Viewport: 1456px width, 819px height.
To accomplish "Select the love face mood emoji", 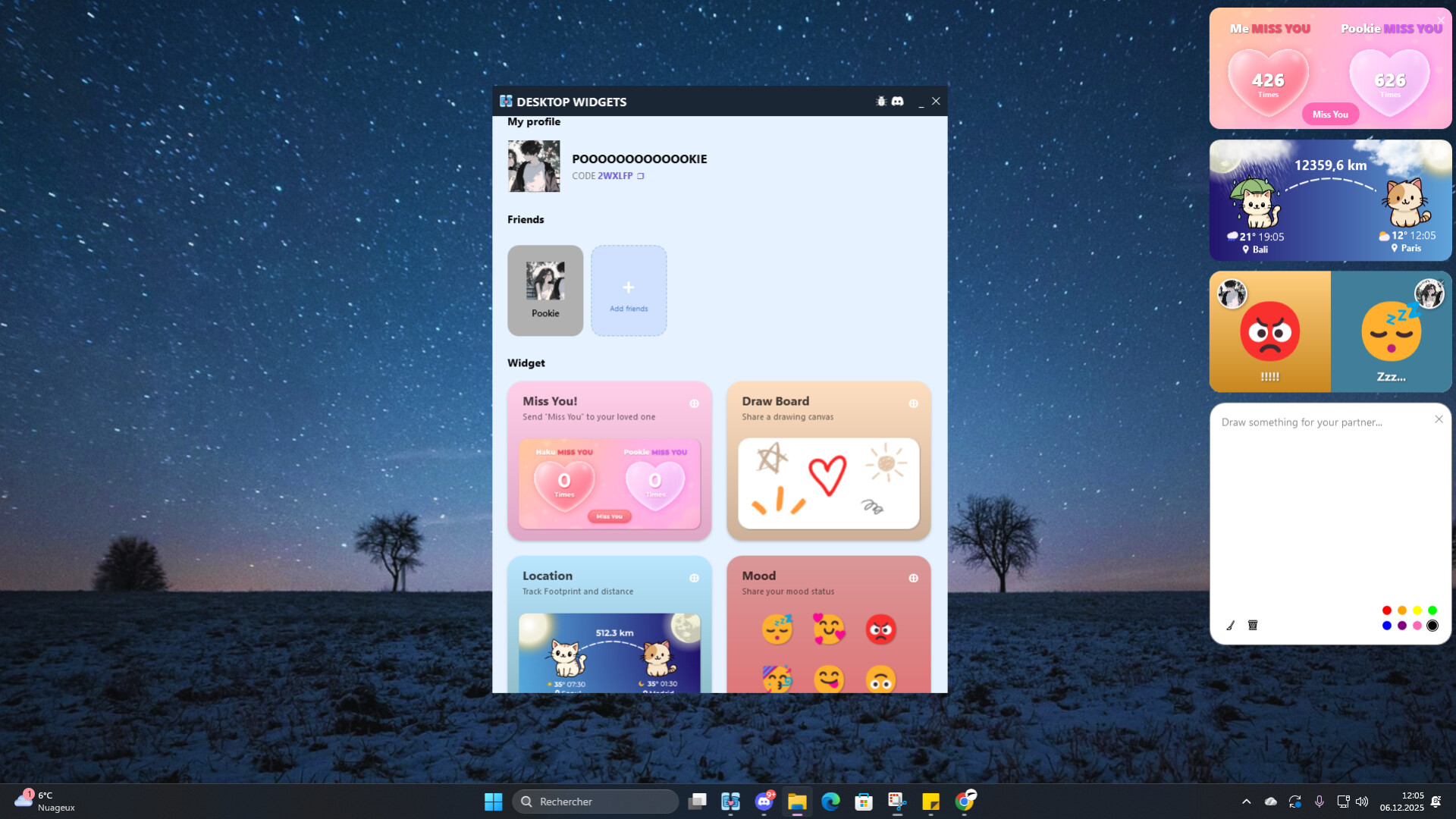I will pyautogui.click(x=829, y=629).
